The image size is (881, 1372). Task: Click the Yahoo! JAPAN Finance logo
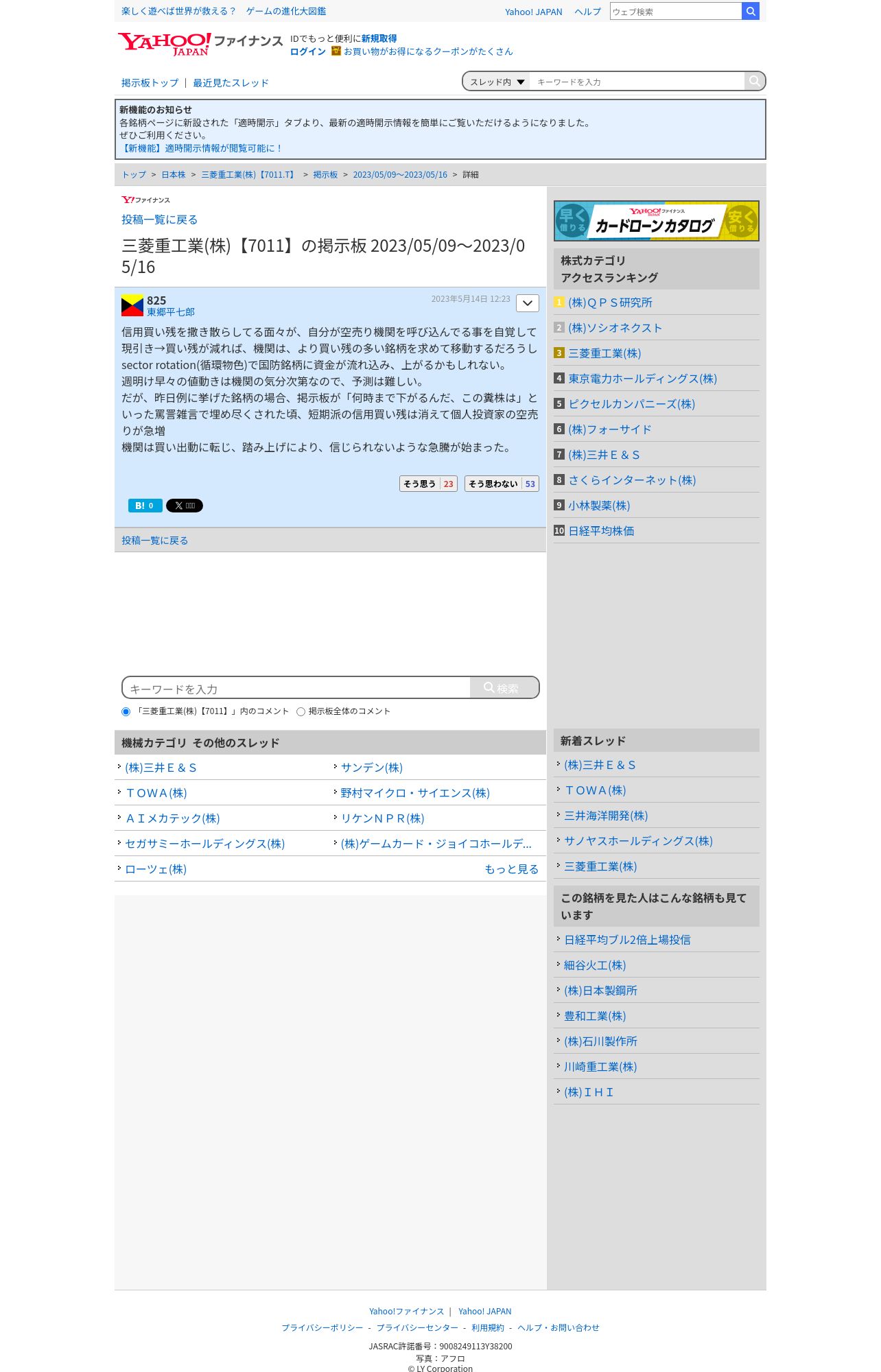[200, 44]
